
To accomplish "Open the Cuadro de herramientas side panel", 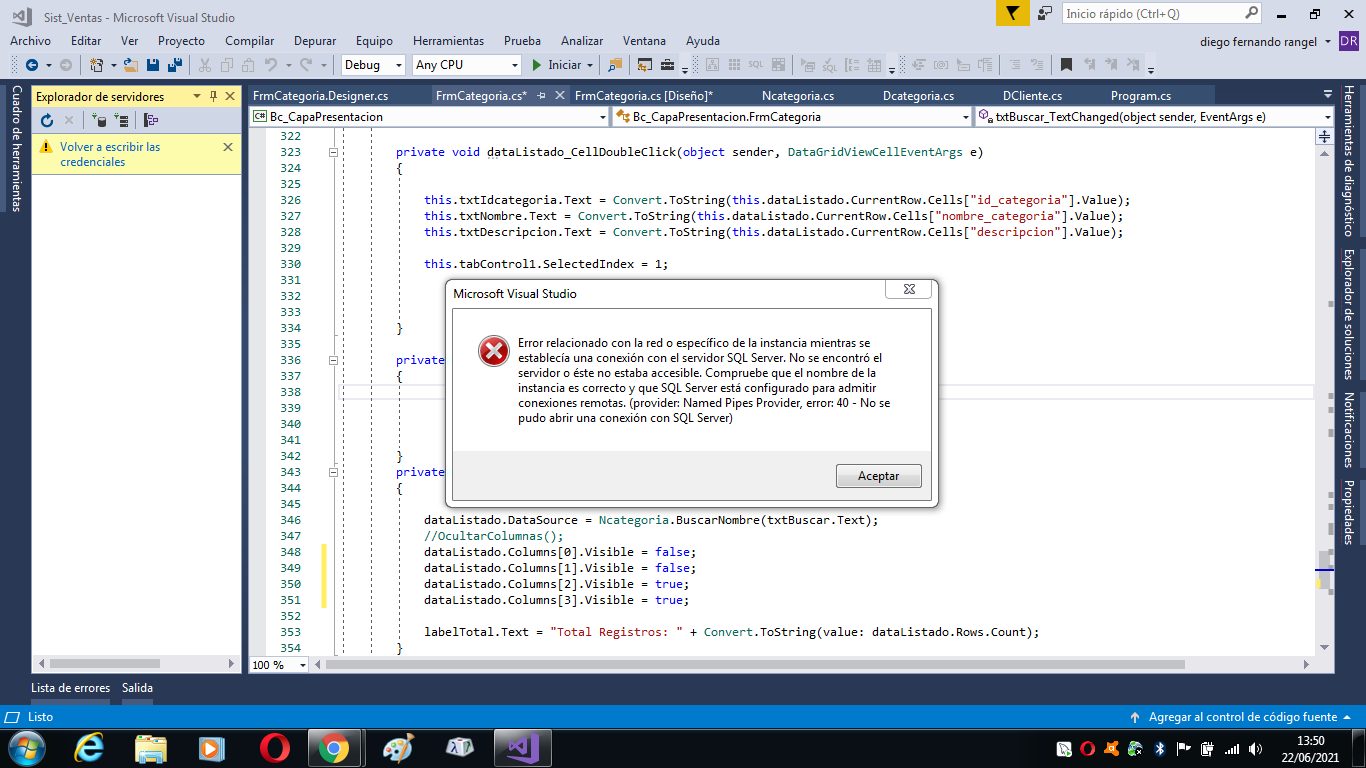I will [x=16, y=148].
